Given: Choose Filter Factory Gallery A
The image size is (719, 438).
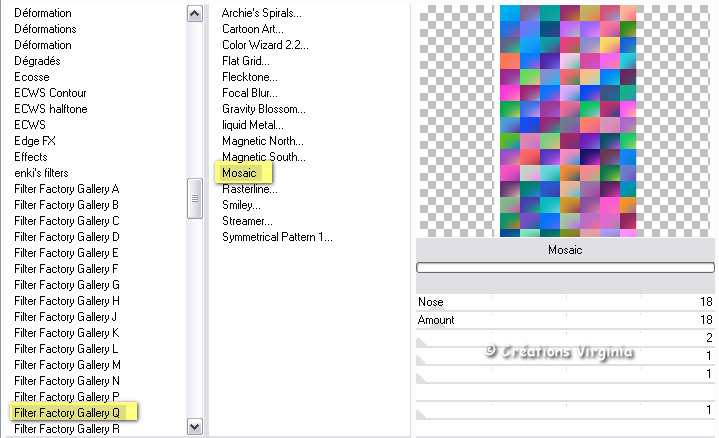Looking at the screenshot, I should [x=67, y=189].
